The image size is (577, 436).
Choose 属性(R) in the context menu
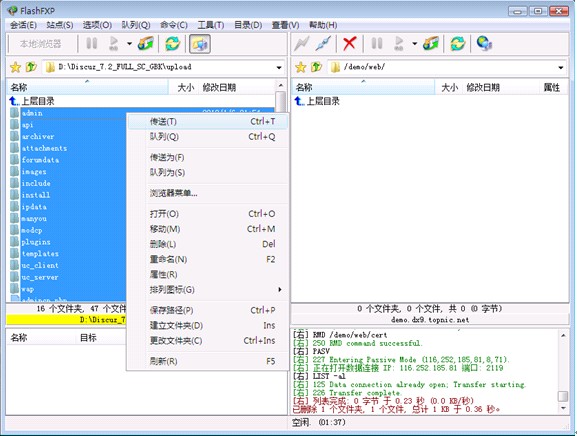[208, 274]
